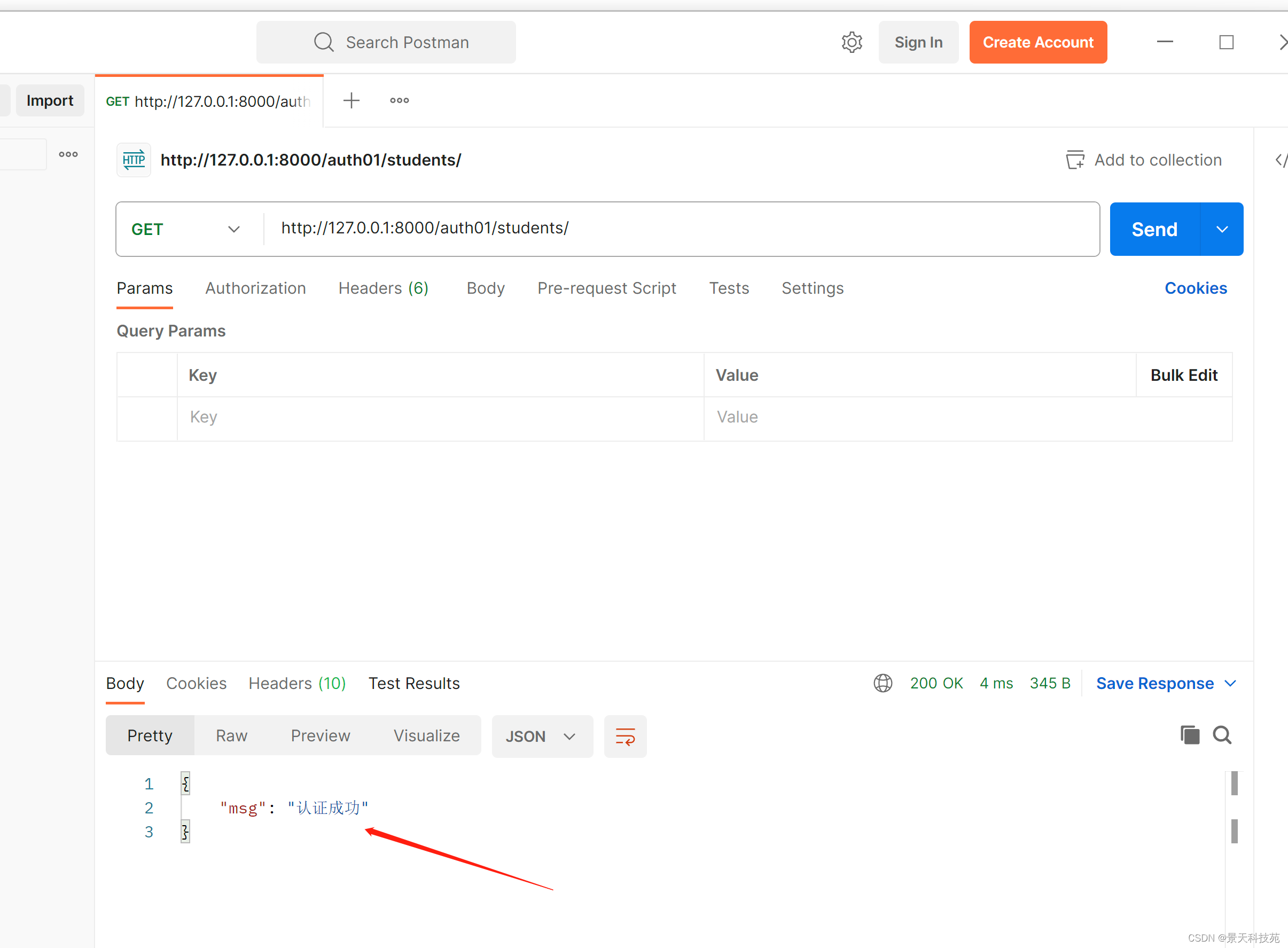Select the response Body tab

[x=124, y=684]
